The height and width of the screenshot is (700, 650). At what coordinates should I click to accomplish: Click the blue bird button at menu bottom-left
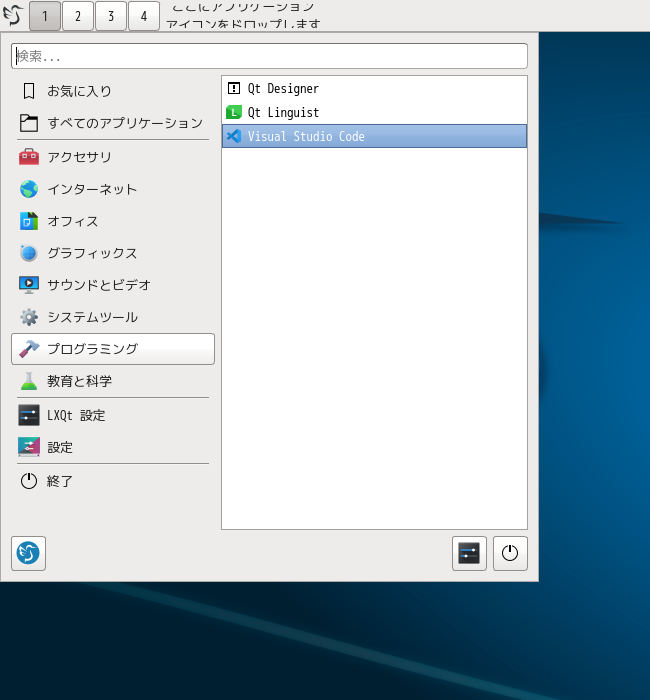tap(28, 553)
